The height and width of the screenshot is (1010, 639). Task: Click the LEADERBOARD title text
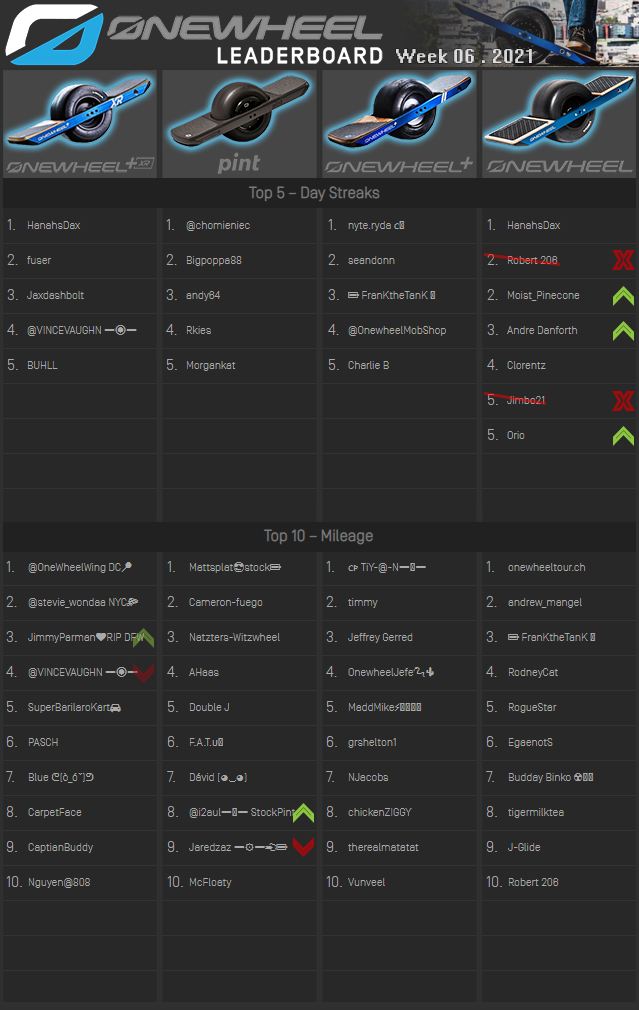300,56
